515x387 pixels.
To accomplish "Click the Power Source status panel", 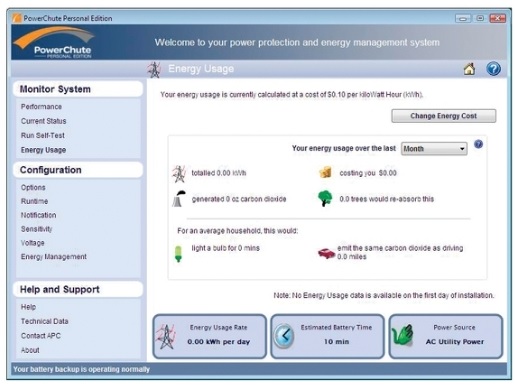I will tap(446, 336).
